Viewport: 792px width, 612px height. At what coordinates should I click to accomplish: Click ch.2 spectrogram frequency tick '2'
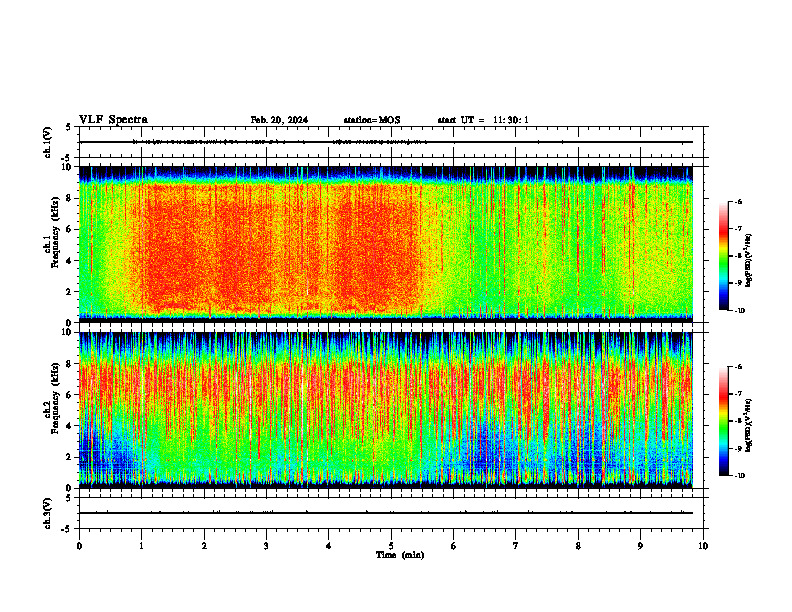click(x=69, y=457)
